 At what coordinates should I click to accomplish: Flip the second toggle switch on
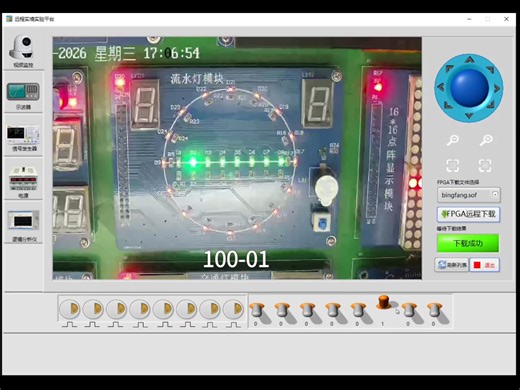[282, 310]
